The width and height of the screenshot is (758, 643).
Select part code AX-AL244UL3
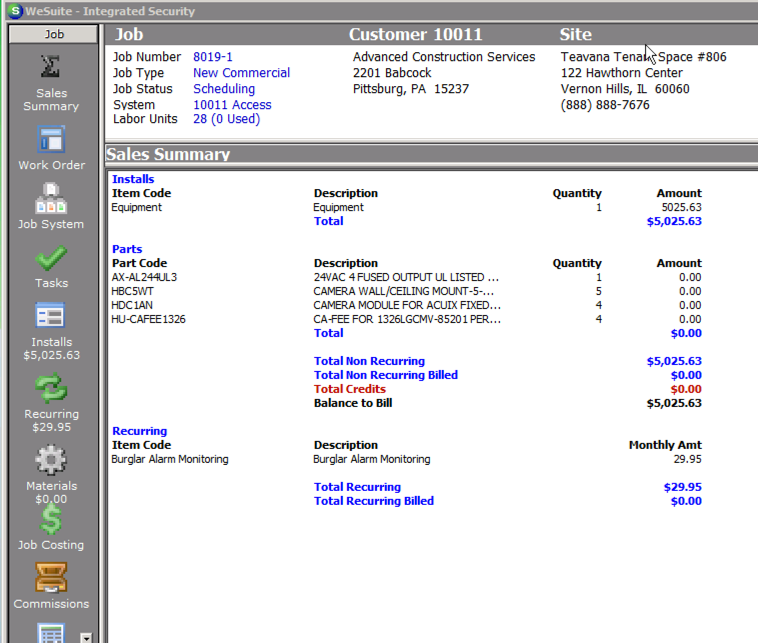pyautogui.click(x=144, y=278)
